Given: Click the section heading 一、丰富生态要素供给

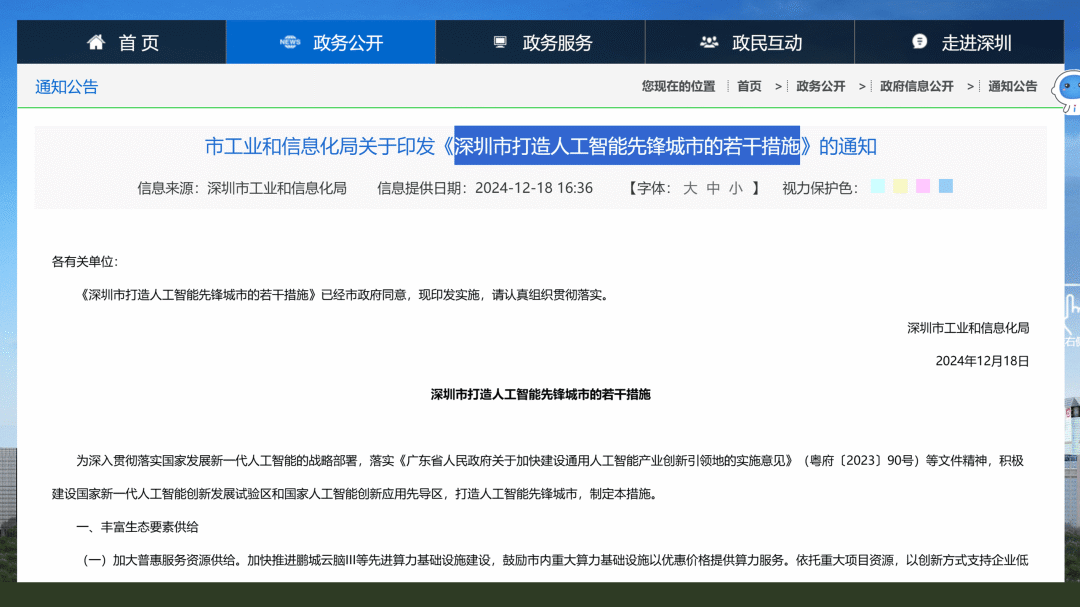Looking at the screenshot, I should click(x=137, y=527).
